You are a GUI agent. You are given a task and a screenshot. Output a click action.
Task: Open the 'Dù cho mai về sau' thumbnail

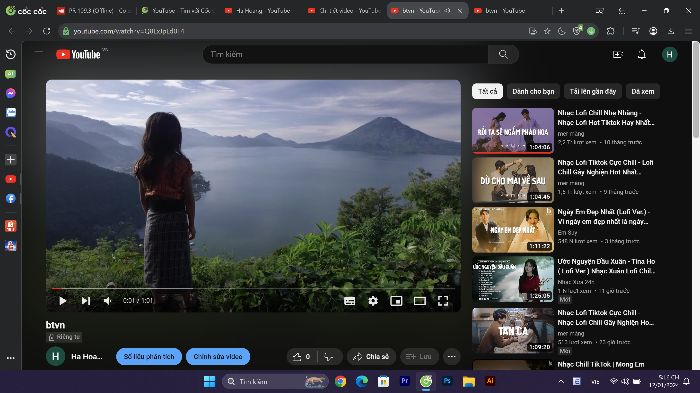(513, 180)
